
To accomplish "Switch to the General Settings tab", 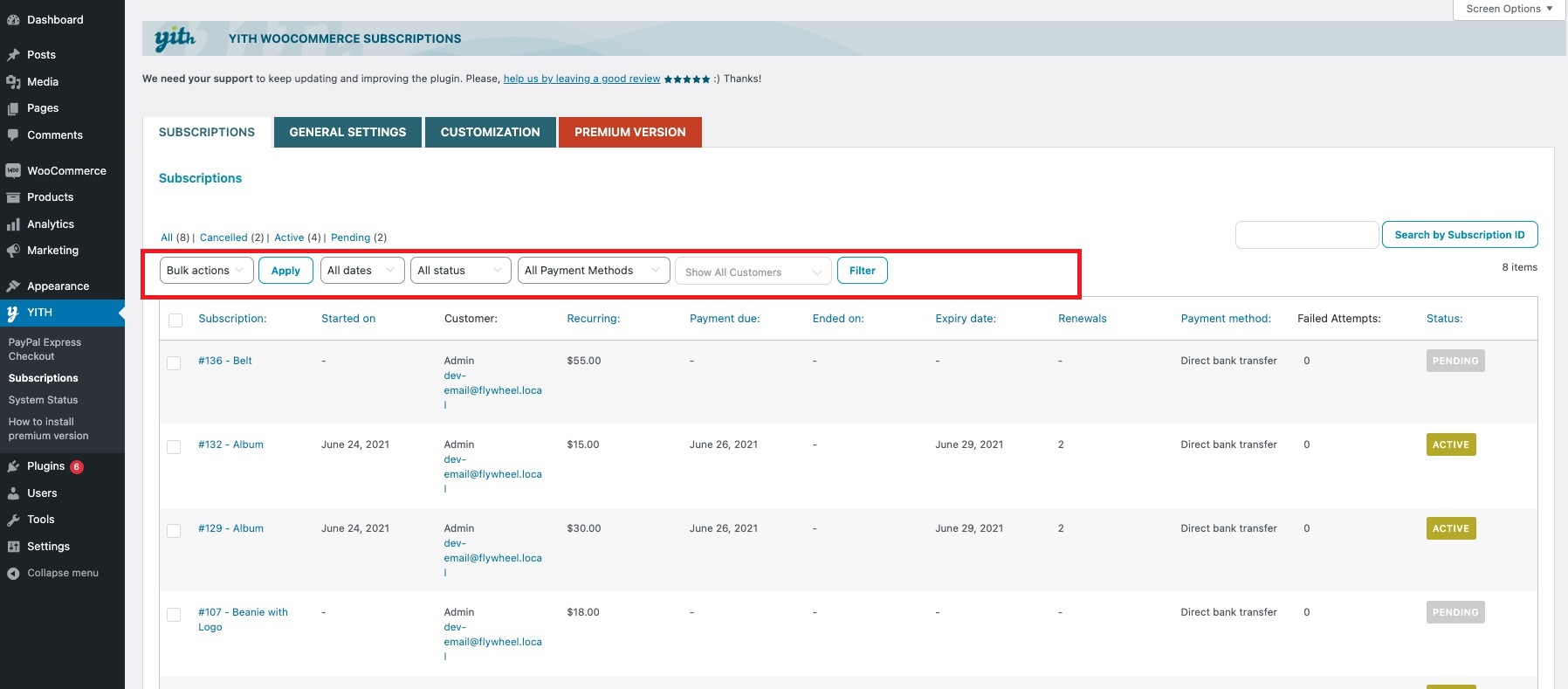I will pos(347,132).
